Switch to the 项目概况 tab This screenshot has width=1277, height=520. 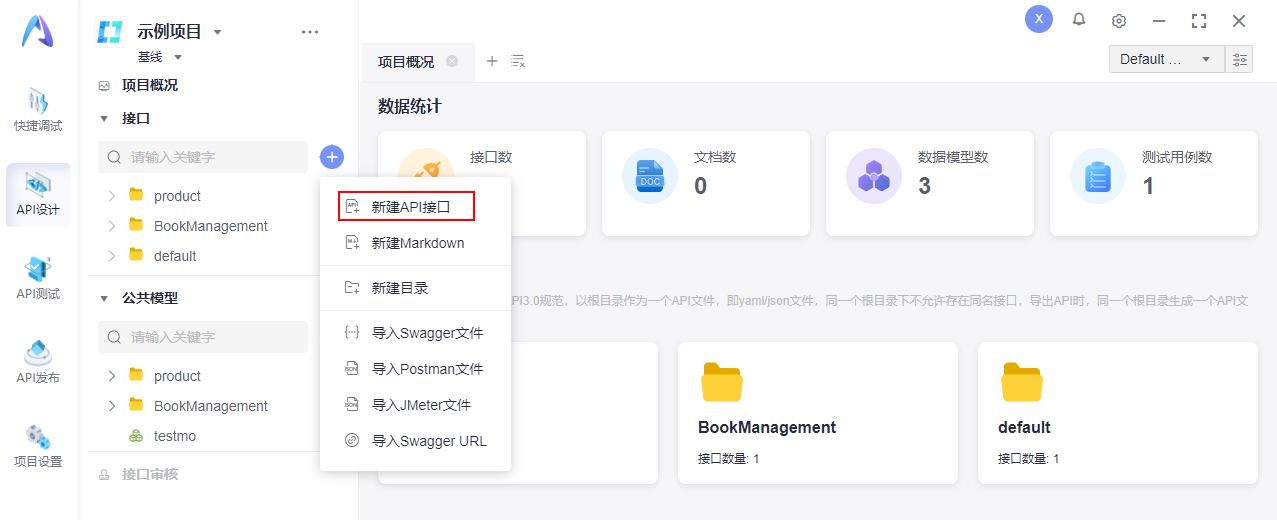click(x=406, y=62)
